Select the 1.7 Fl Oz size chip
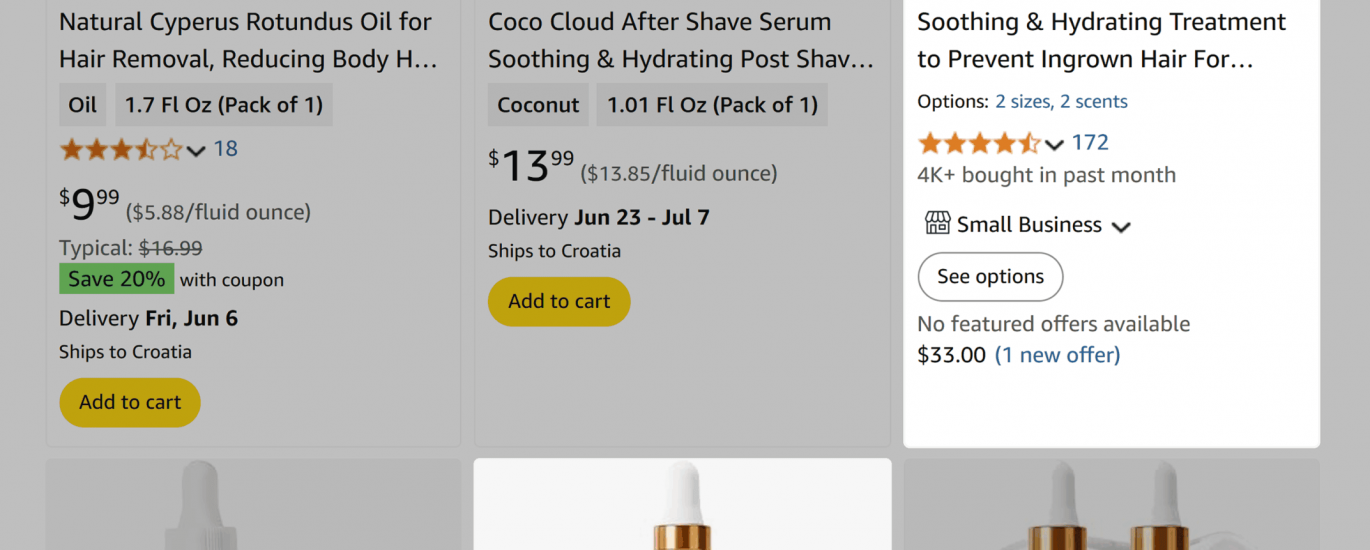The width and height of the screenshot is (1370, 550). [x=224, y=105]
